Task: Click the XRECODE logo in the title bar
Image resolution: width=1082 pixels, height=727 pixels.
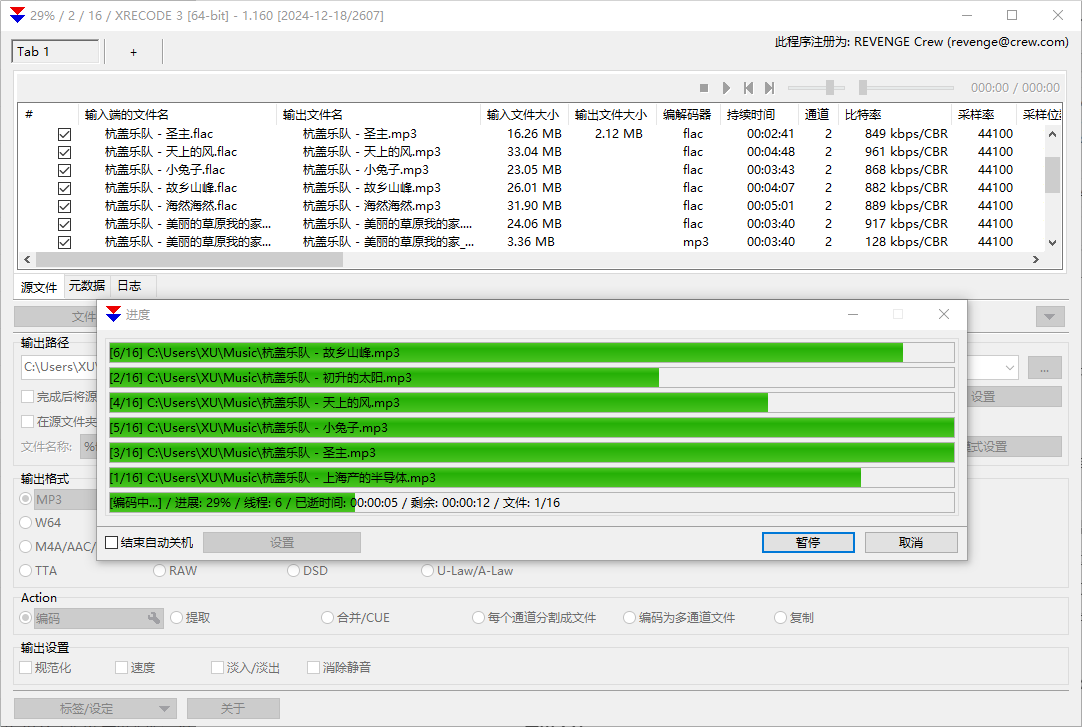Action: 15,15
